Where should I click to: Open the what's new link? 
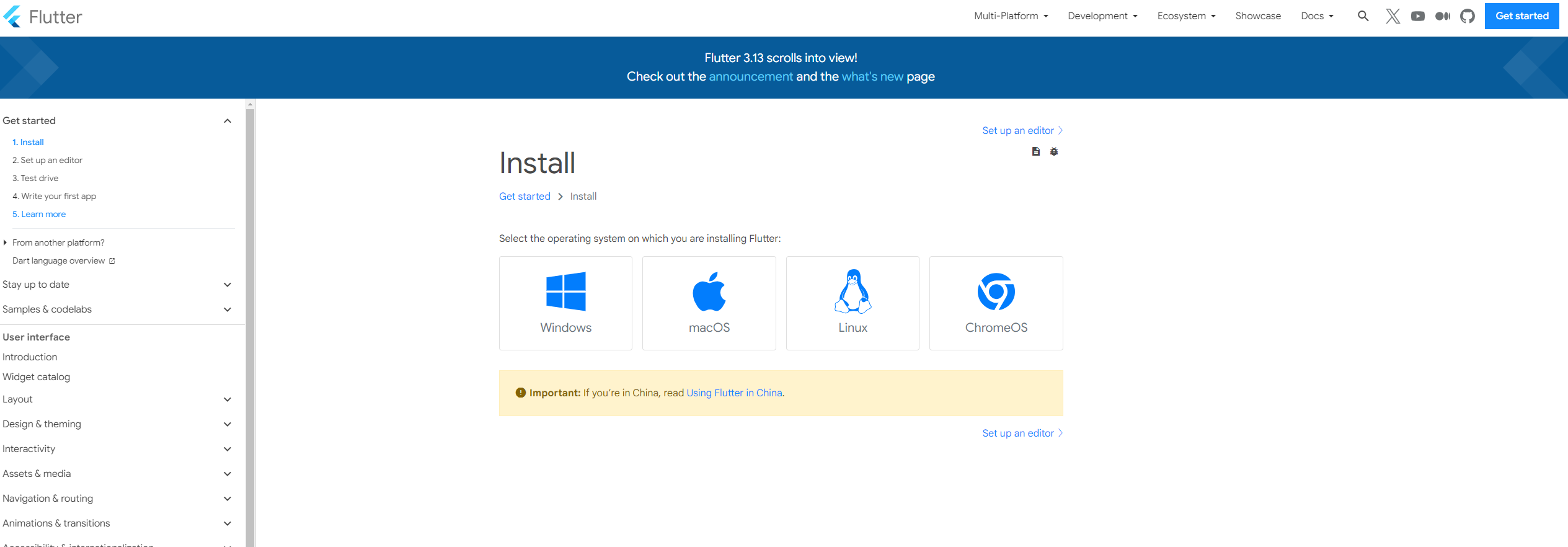(872, 76)
